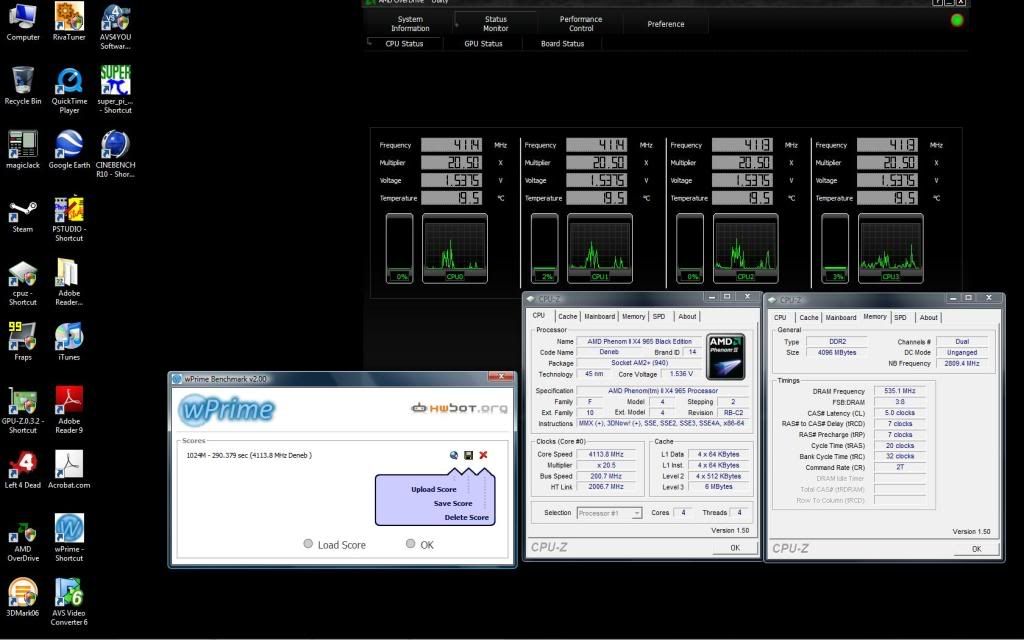
Task: Select the Adobe Reader 9 icon
Action: coord(69,410)
